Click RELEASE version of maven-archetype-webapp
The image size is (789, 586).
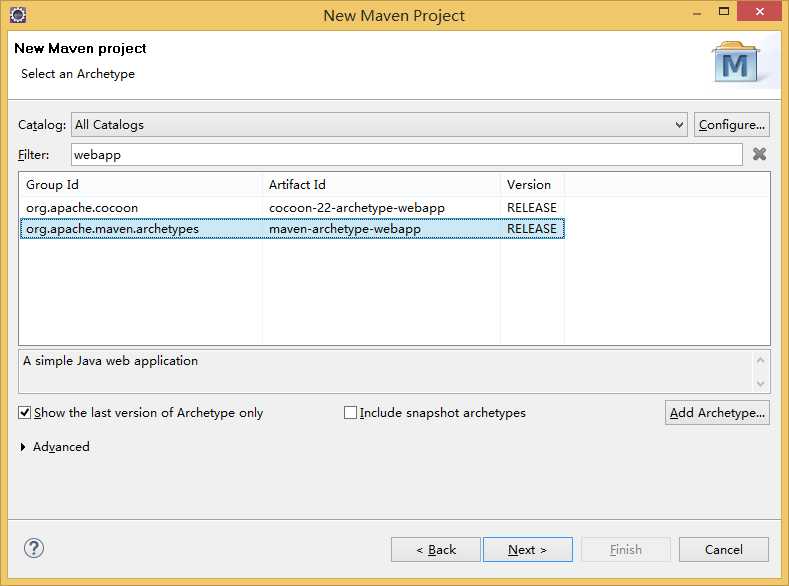[x=531, y=229]
